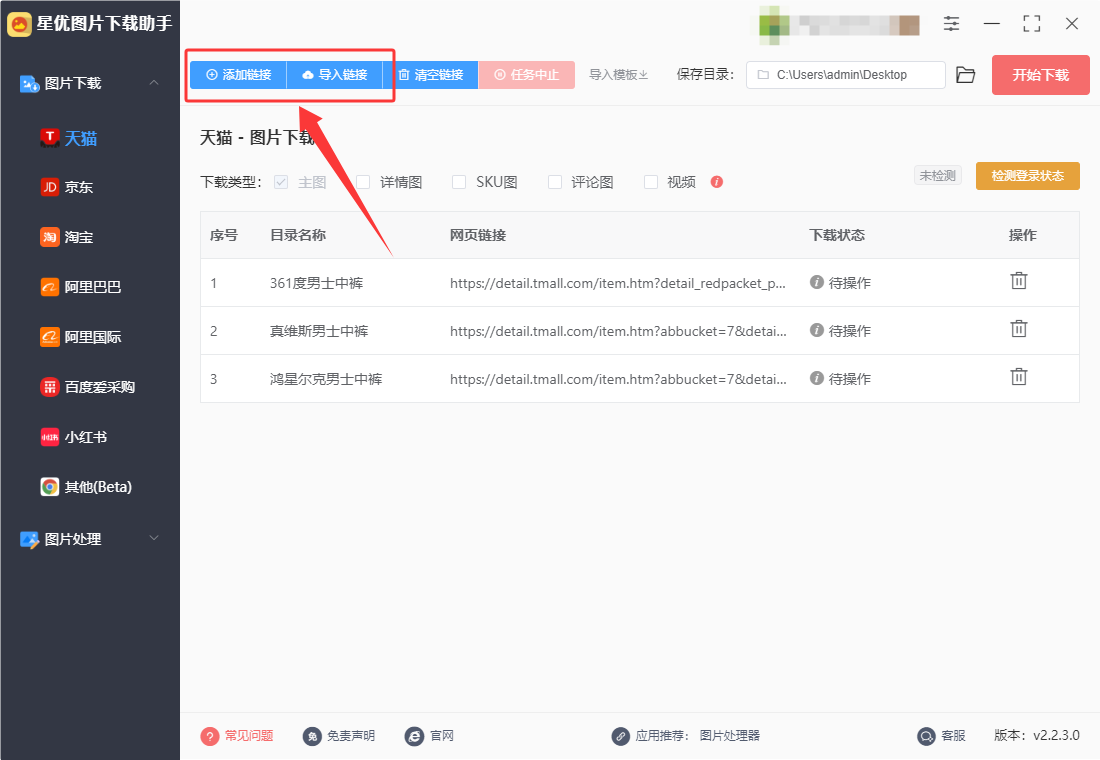
Task: Toggle the 主图 checkbox
Action: [281, 182]
